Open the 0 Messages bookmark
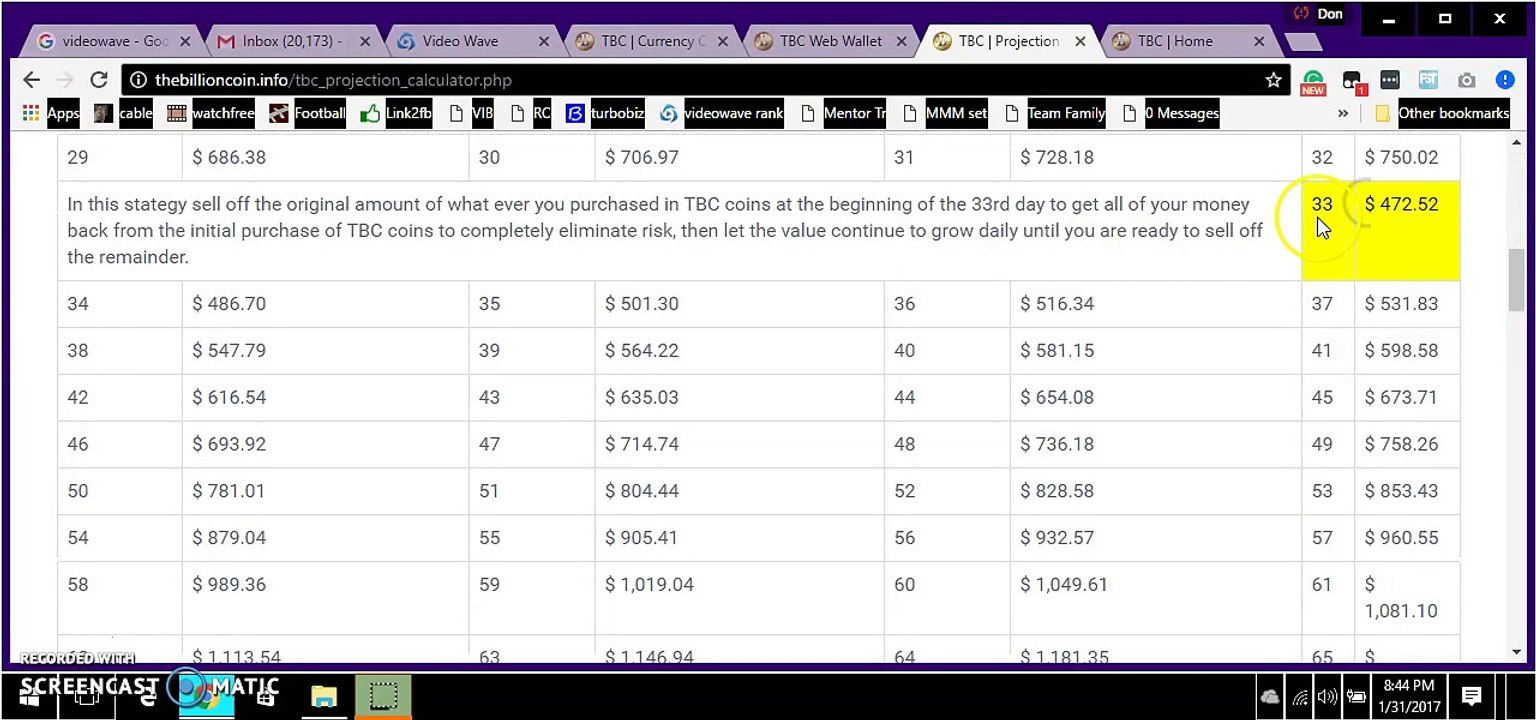 tap(1170, 113)
